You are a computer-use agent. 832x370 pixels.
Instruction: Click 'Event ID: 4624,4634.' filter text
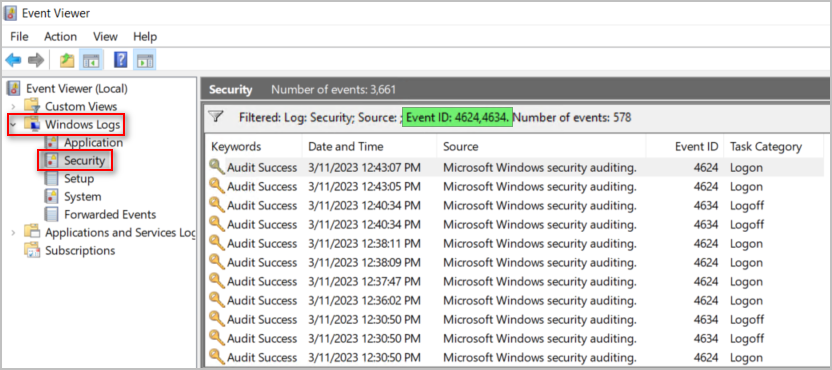click(x=457, y=117)
